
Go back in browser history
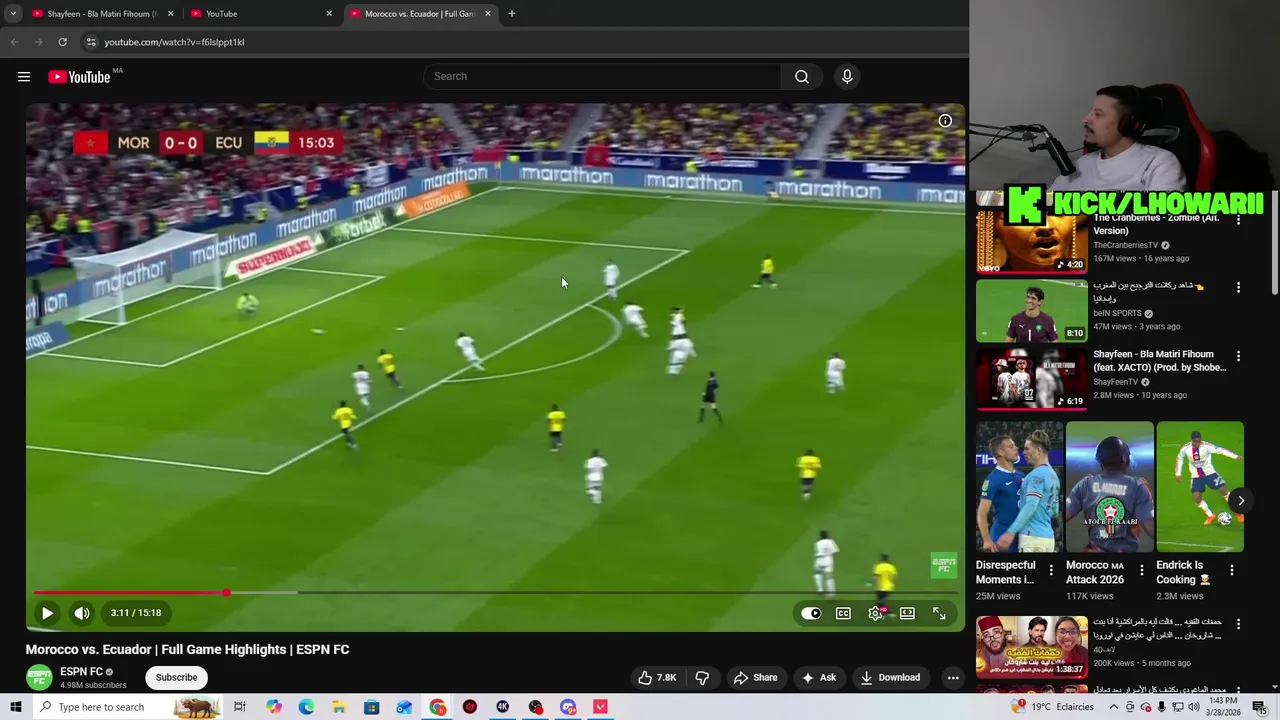[14, 42]
